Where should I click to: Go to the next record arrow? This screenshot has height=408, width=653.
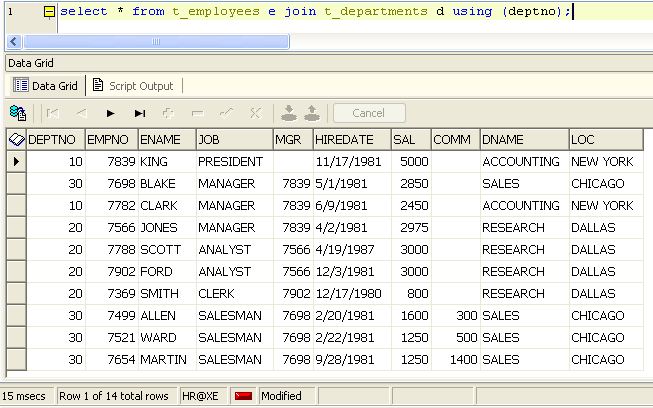(111, 113)
